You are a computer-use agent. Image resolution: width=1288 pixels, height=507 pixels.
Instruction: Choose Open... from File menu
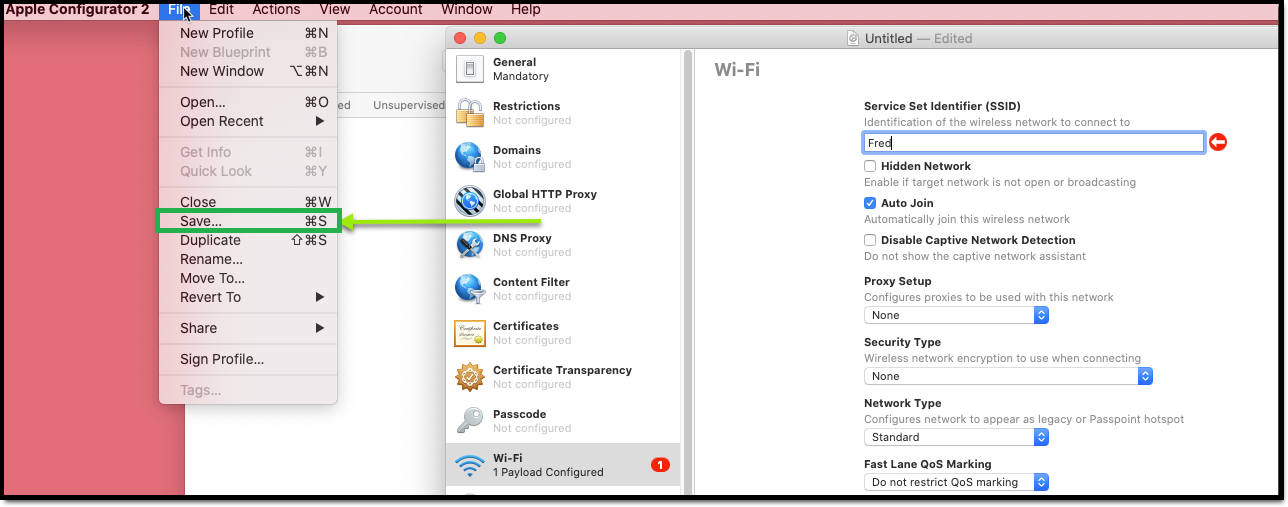(248, 102)
